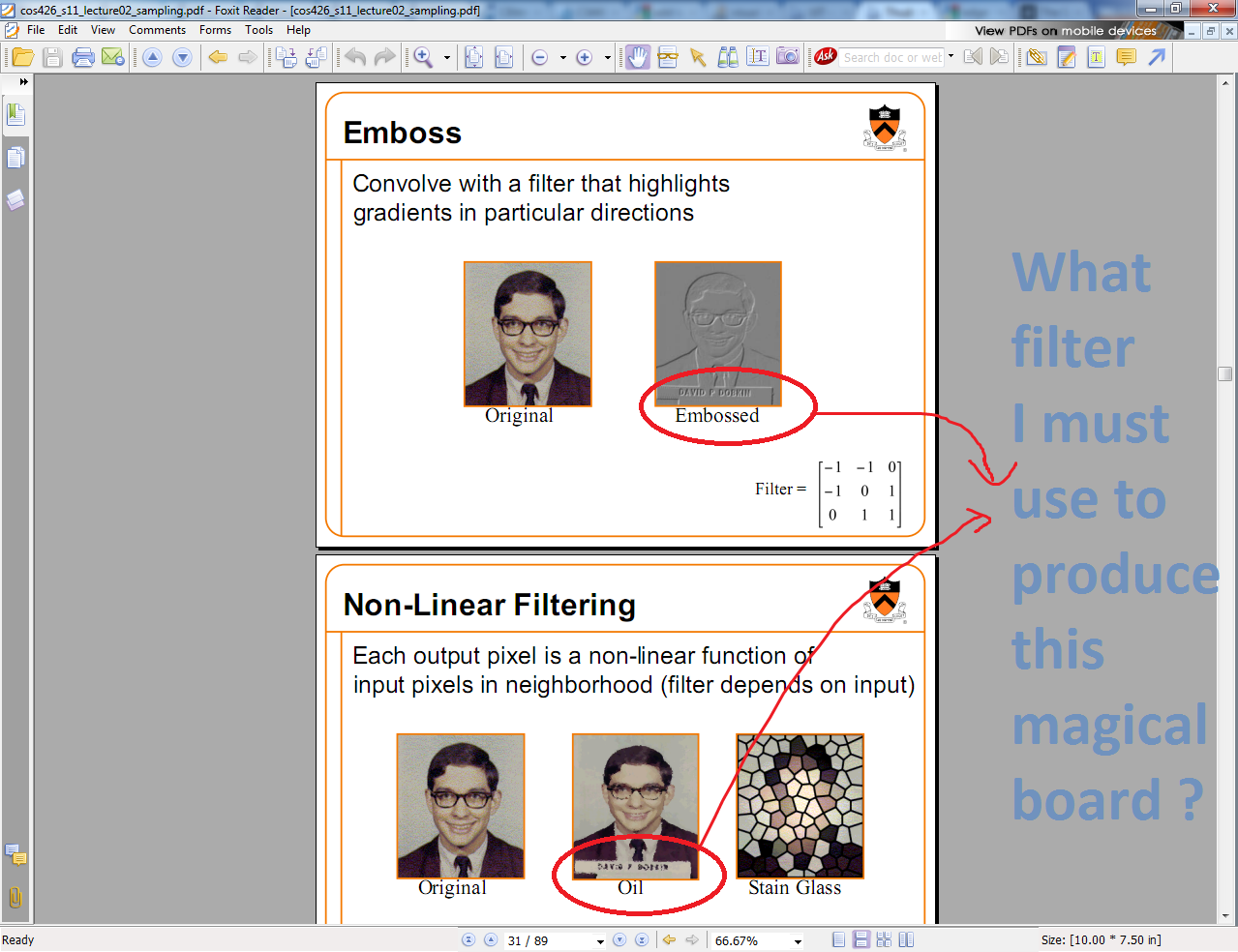Open the Comments menu
This screenshot has height=952, width=1238.
157,30
